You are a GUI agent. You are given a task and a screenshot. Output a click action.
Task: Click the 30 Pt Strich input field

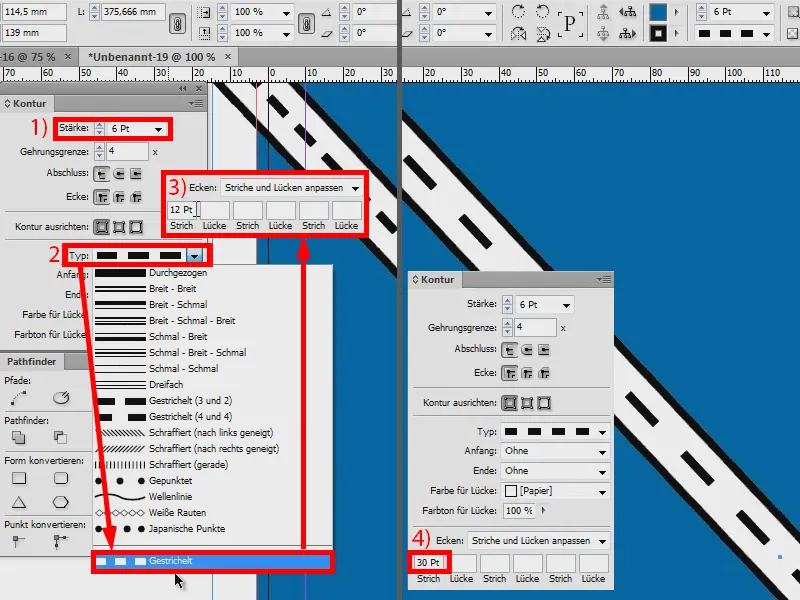pos(429,563)
